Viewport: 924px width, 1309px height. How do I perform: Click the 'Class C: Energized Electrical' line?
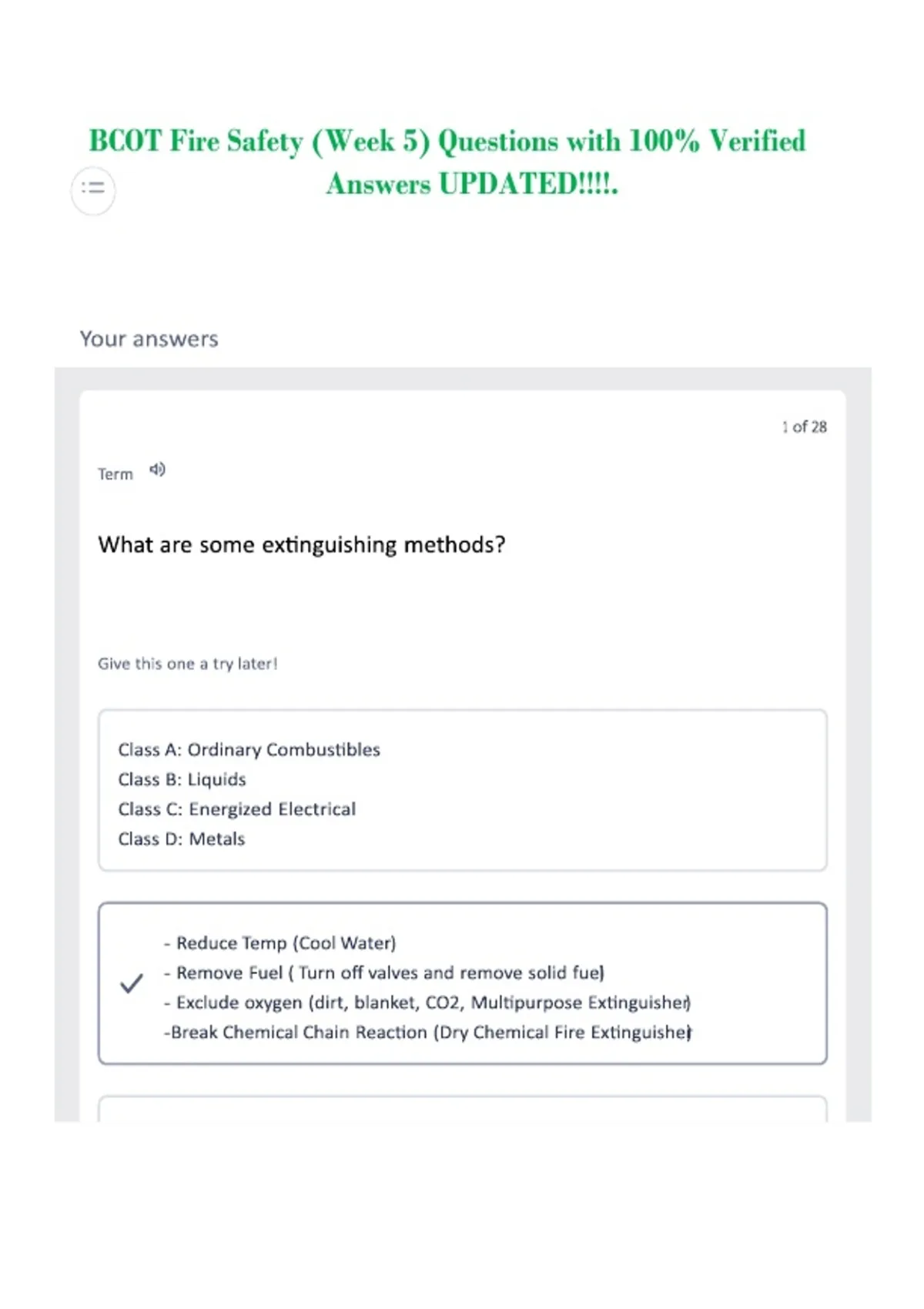tap(237, 809)
